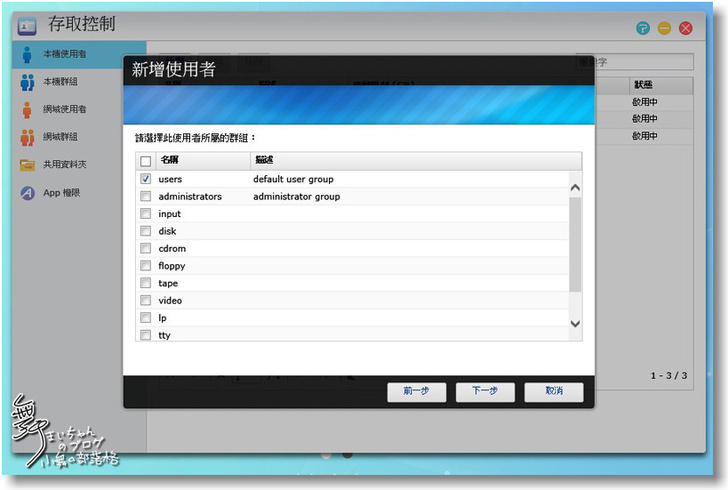The width and height of the screenshot is (728, 490).
Task: Select the "administrator group" description text
Action: 297,196
